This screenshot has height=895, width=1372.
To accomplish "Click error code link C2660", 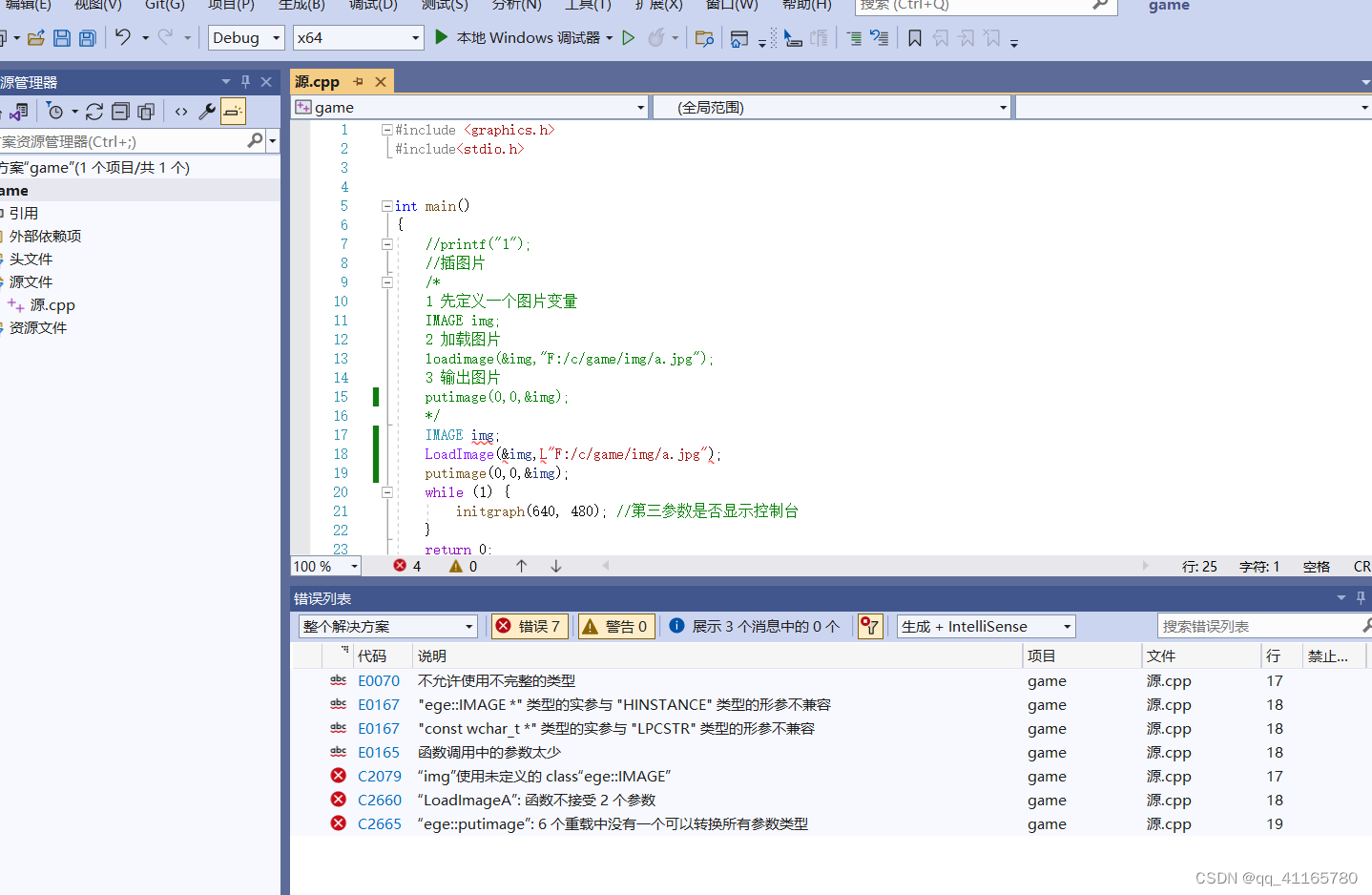I will point(380,800).
